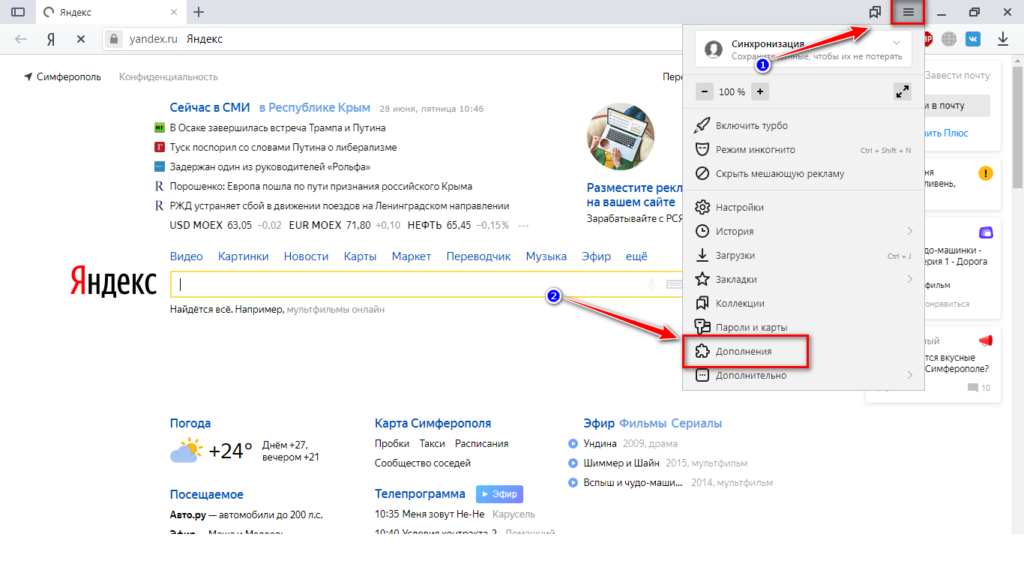1024x576 pixels.
Task: Expand more services with ещё
Action: coord(637,257)
